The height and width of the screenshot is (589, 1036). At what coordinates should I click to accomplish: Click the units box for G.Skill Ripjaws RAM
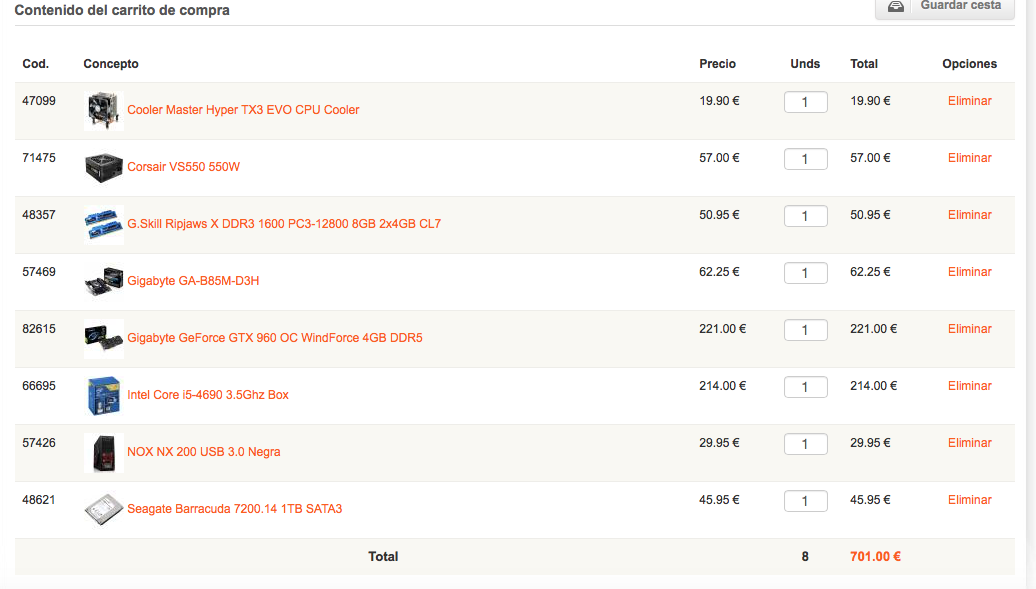pos(805,216)
